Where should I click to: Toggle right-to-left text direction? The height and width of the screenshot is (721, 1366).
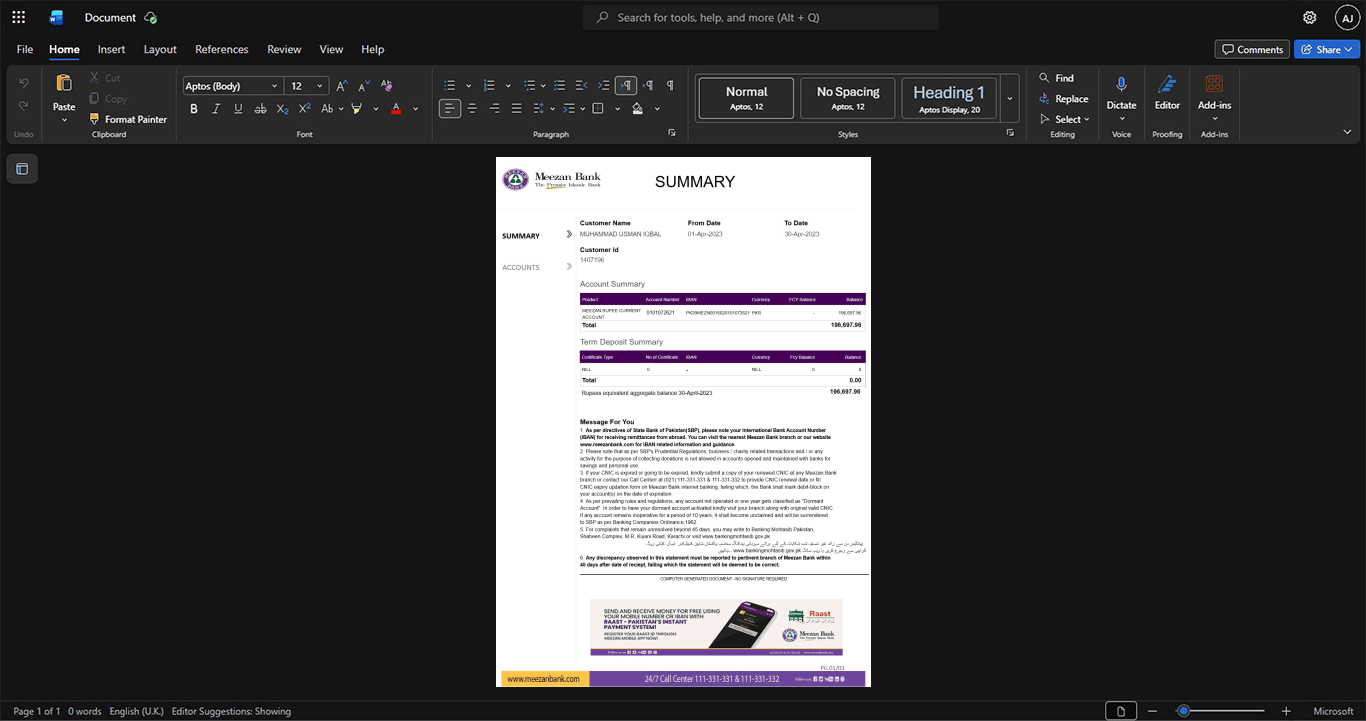(x=648, y=86)
